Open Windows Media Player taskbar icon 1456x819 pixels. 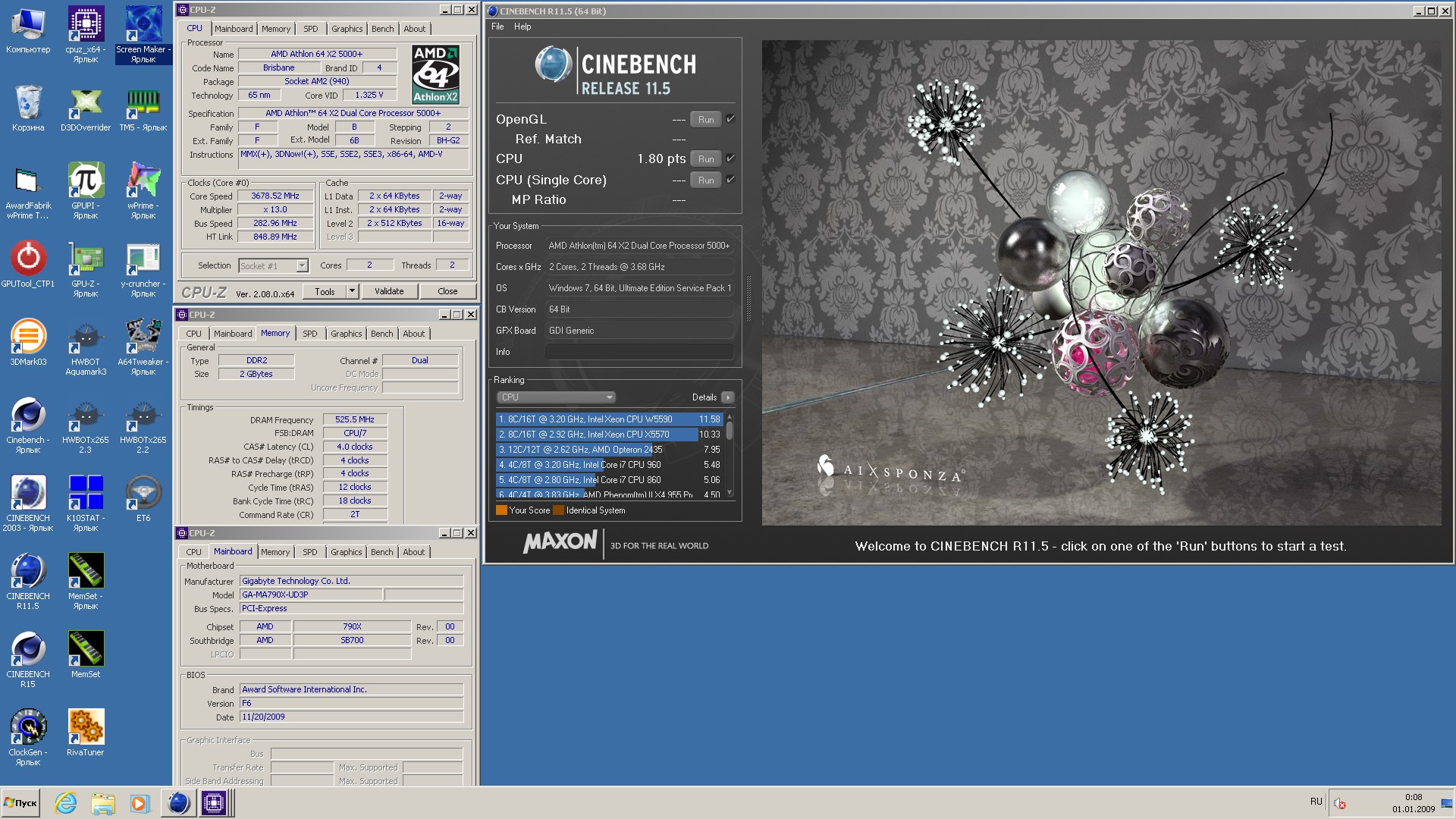(x=140, y=803)
